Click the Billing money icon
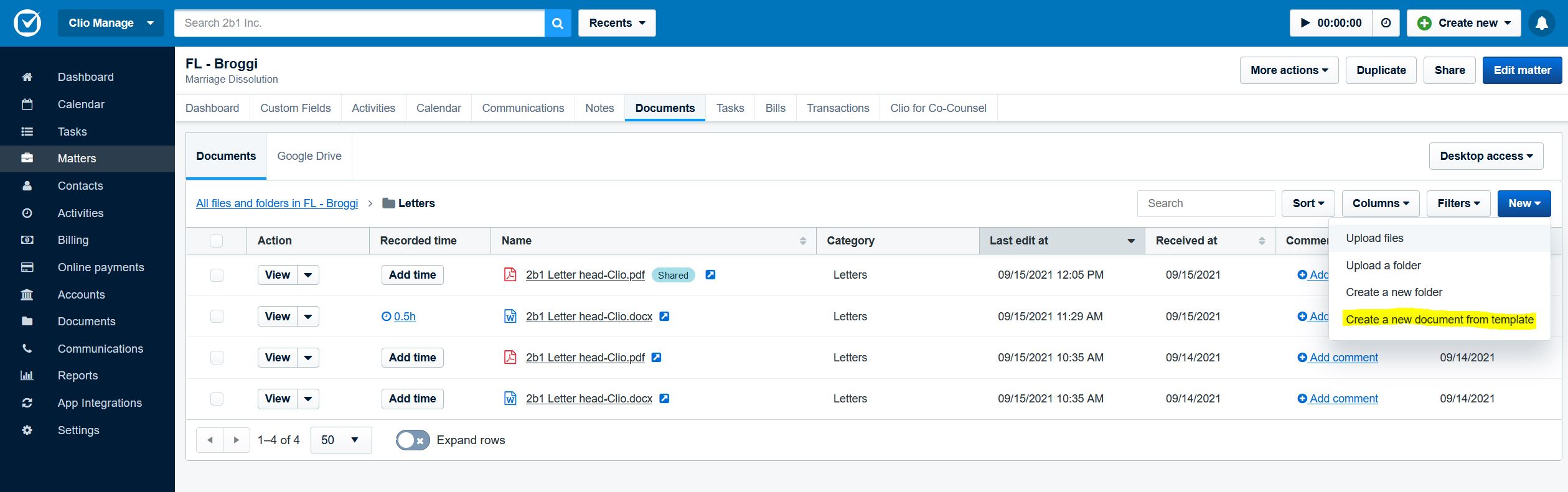1568x492 pixels. (x=27, y=240)
